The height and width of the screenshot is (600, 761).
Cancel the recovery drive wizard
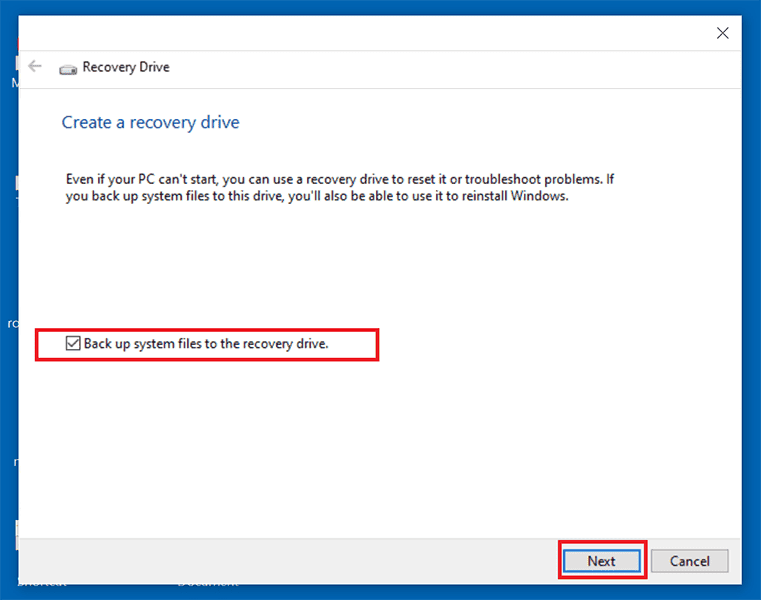(690, 561)
